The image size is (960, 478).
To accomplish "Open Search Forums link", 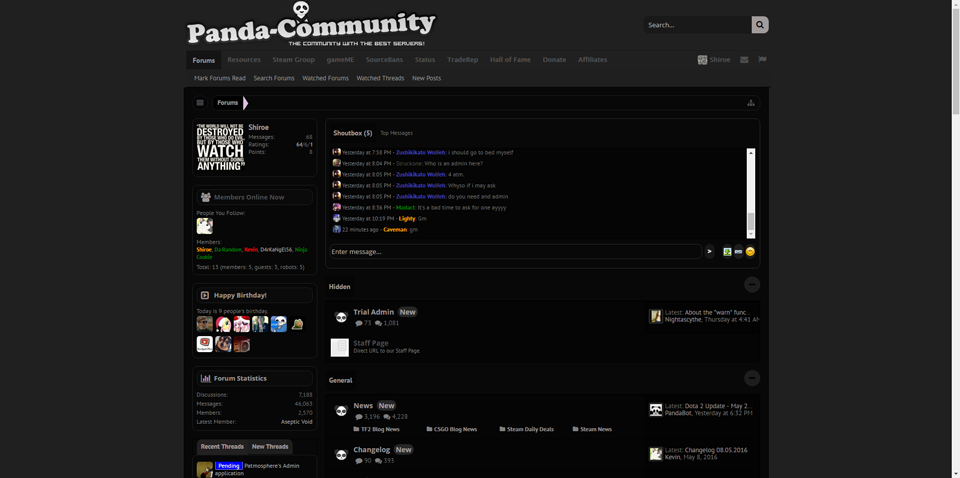I will (274, 78).
